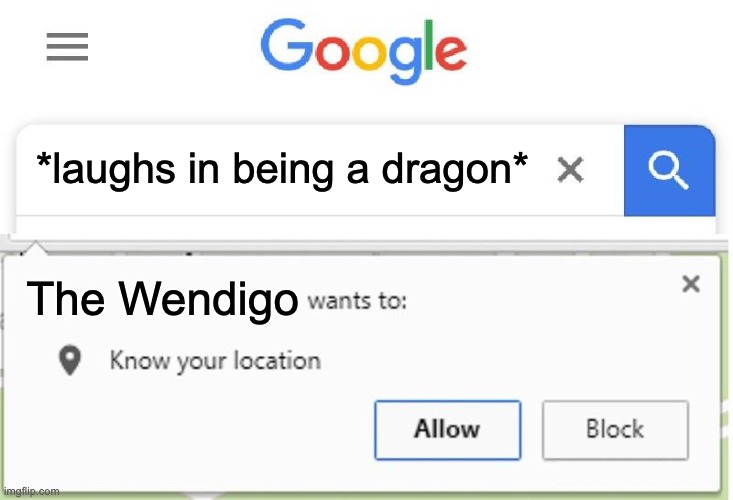The height and width of the screenshot is (500, 733).
Task: Click the blue G in Google logo
Action: tap(287, 45)
